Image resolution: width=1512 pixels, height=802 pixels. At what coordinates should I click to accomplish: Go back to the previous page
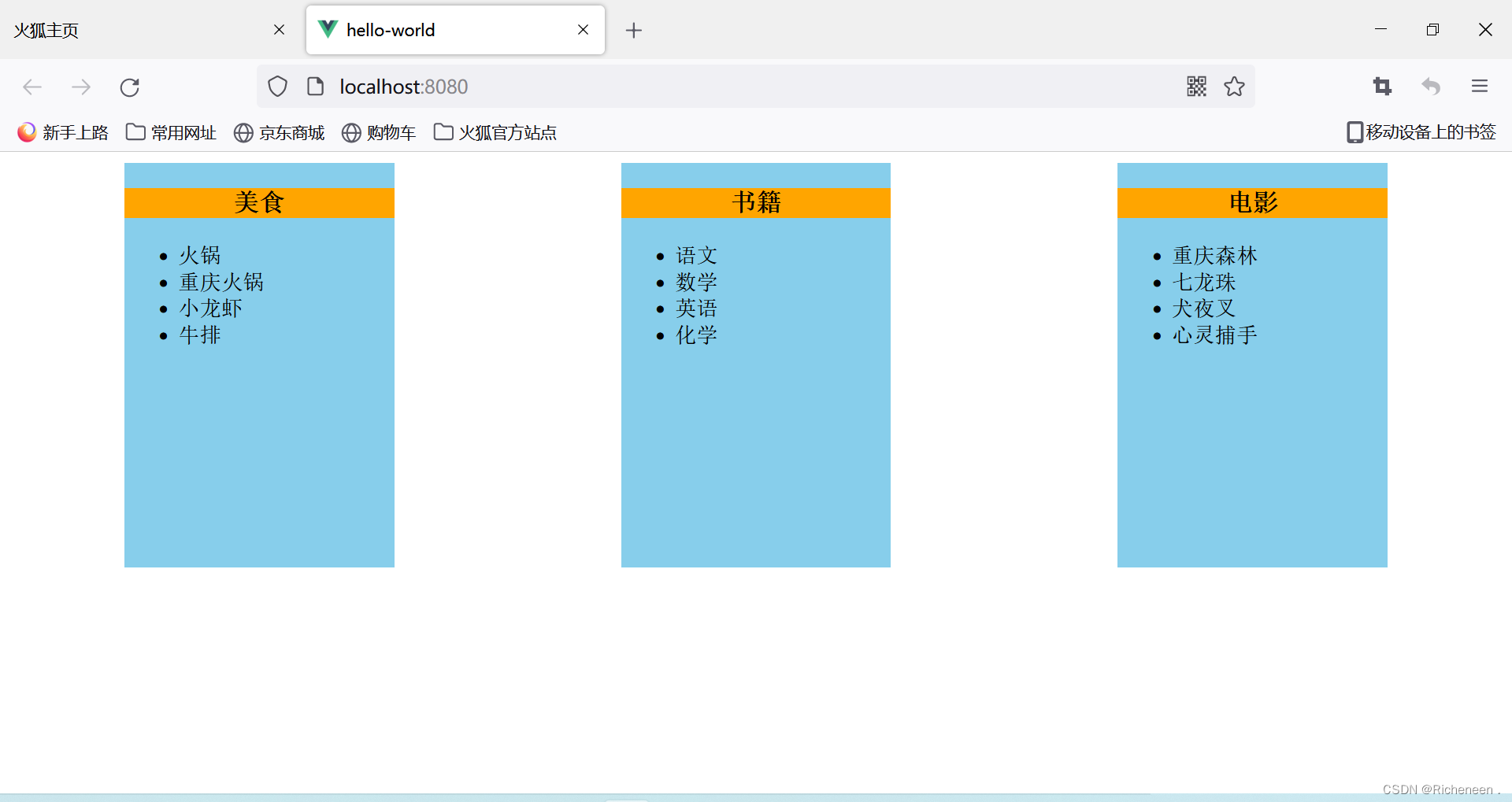pyautogui.click(x=32, y=87)
